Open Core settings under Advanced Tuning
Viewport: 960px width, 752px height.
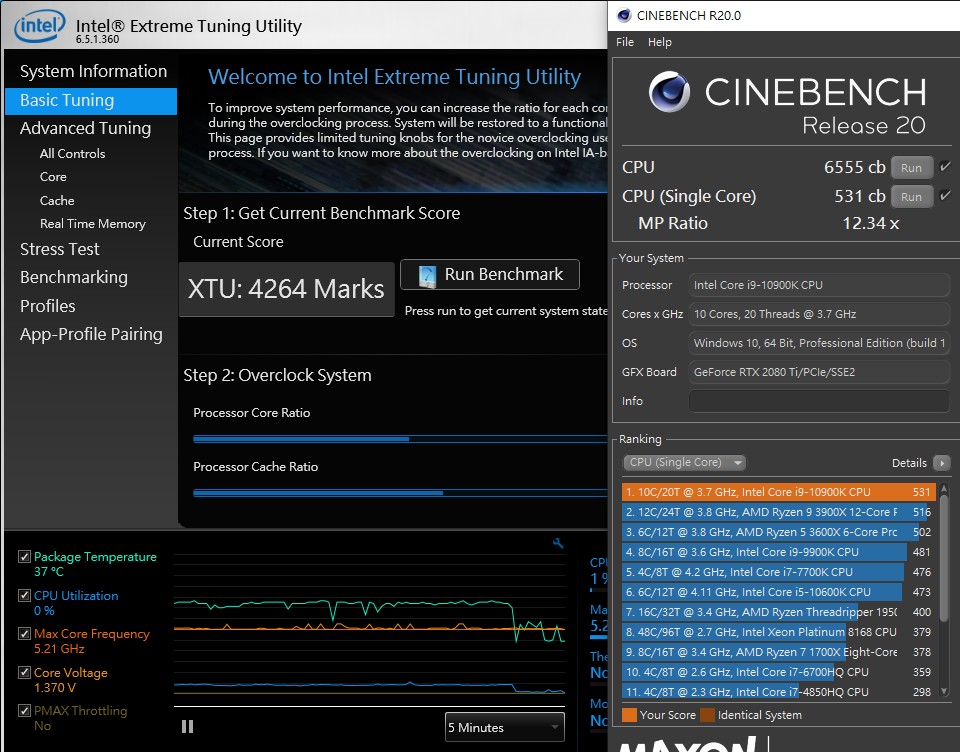pos(53,177)
